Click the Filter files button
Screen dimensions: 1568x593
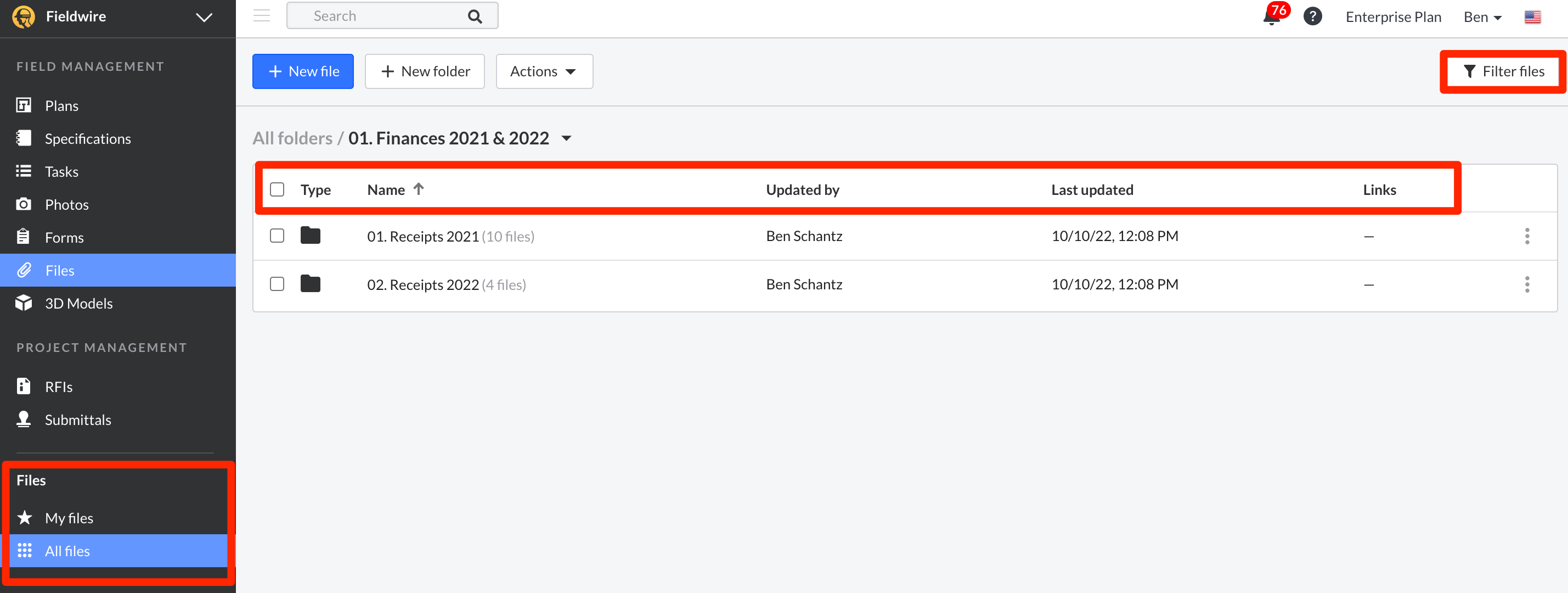coord(1503,71)
